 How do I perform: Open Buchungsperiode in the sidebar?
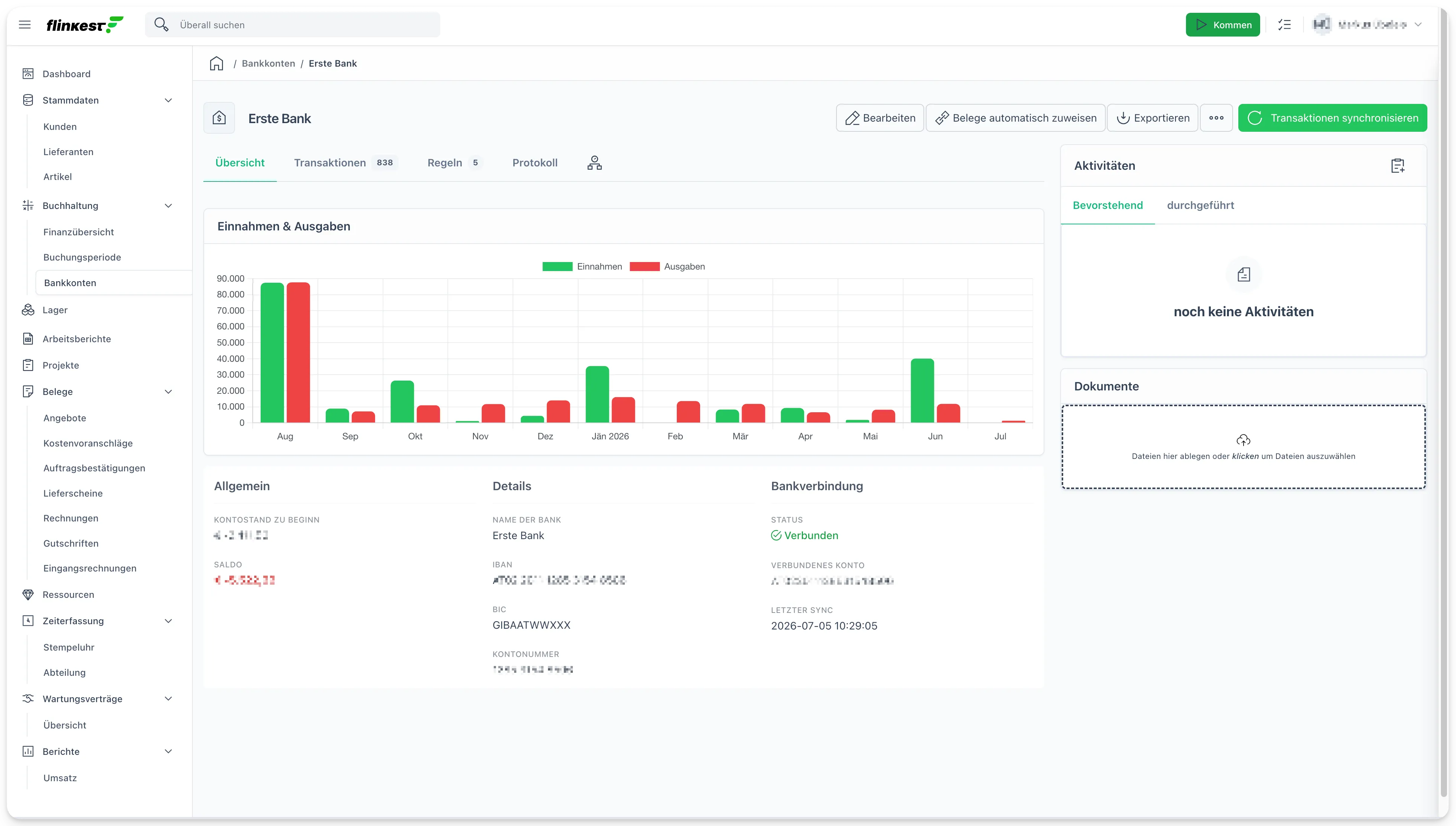tap(82, 257)
